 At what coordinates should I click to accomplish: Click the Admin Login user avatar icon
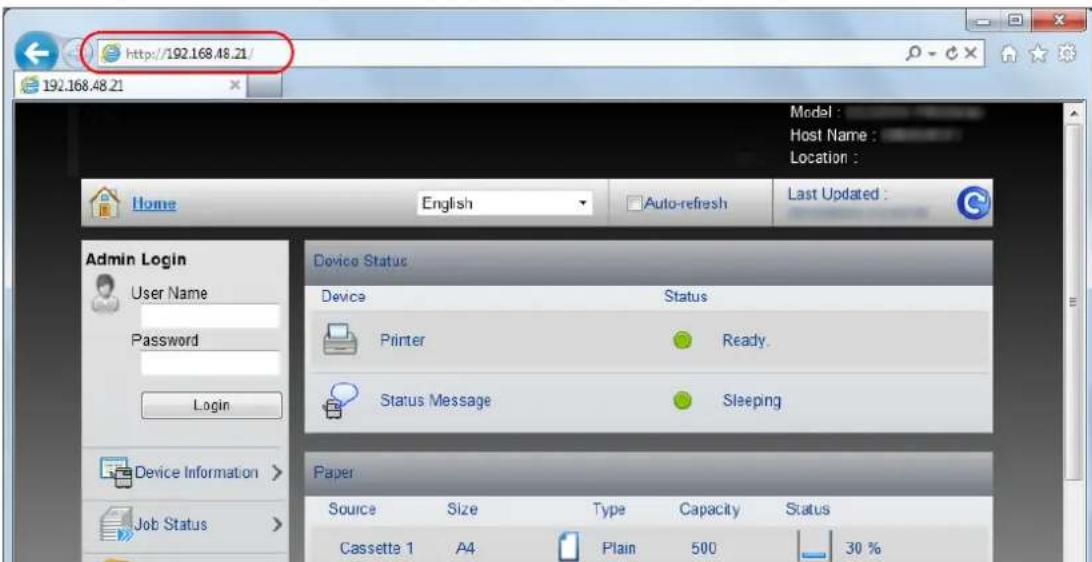pos(105,297)
